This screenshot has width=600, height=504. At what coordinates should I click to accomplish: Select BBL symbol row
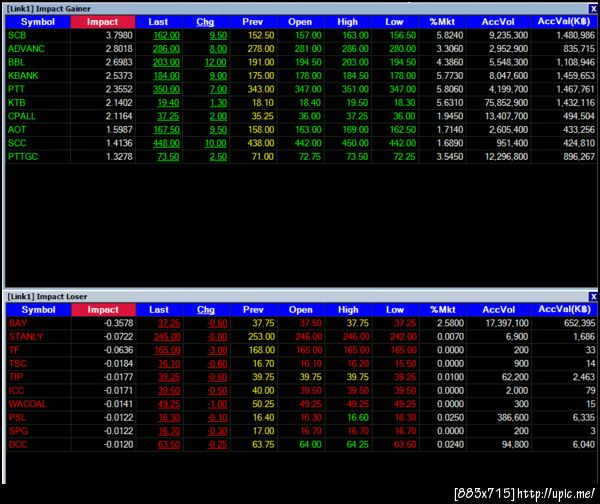point(16,62)
